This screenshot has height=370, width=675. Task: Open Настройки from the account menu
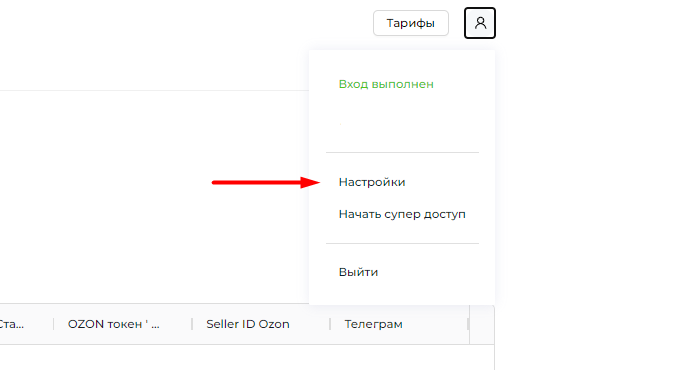click(372, 182)
